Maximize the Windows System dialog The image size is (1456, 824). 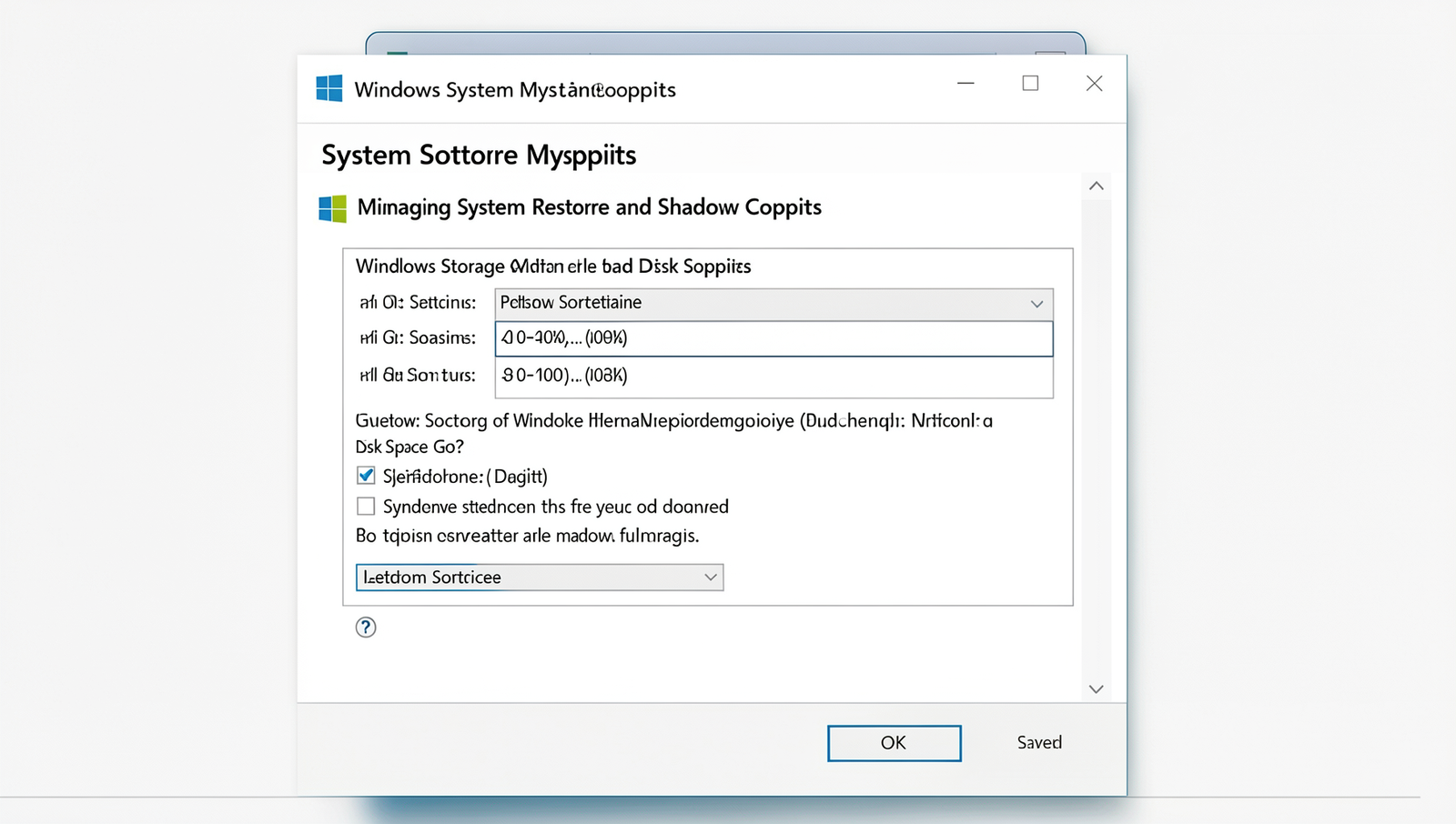pyautogui.click(x=1030, y=83)
